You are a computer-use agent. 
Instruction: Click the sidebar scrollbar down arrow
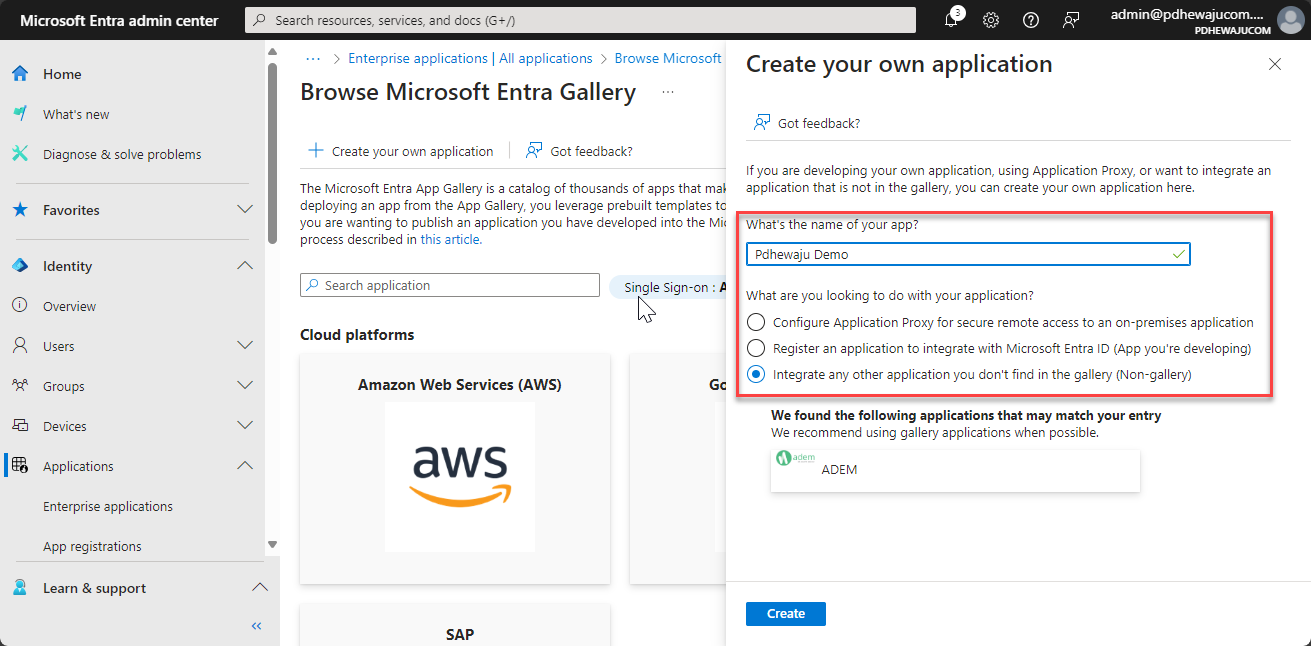273,544
